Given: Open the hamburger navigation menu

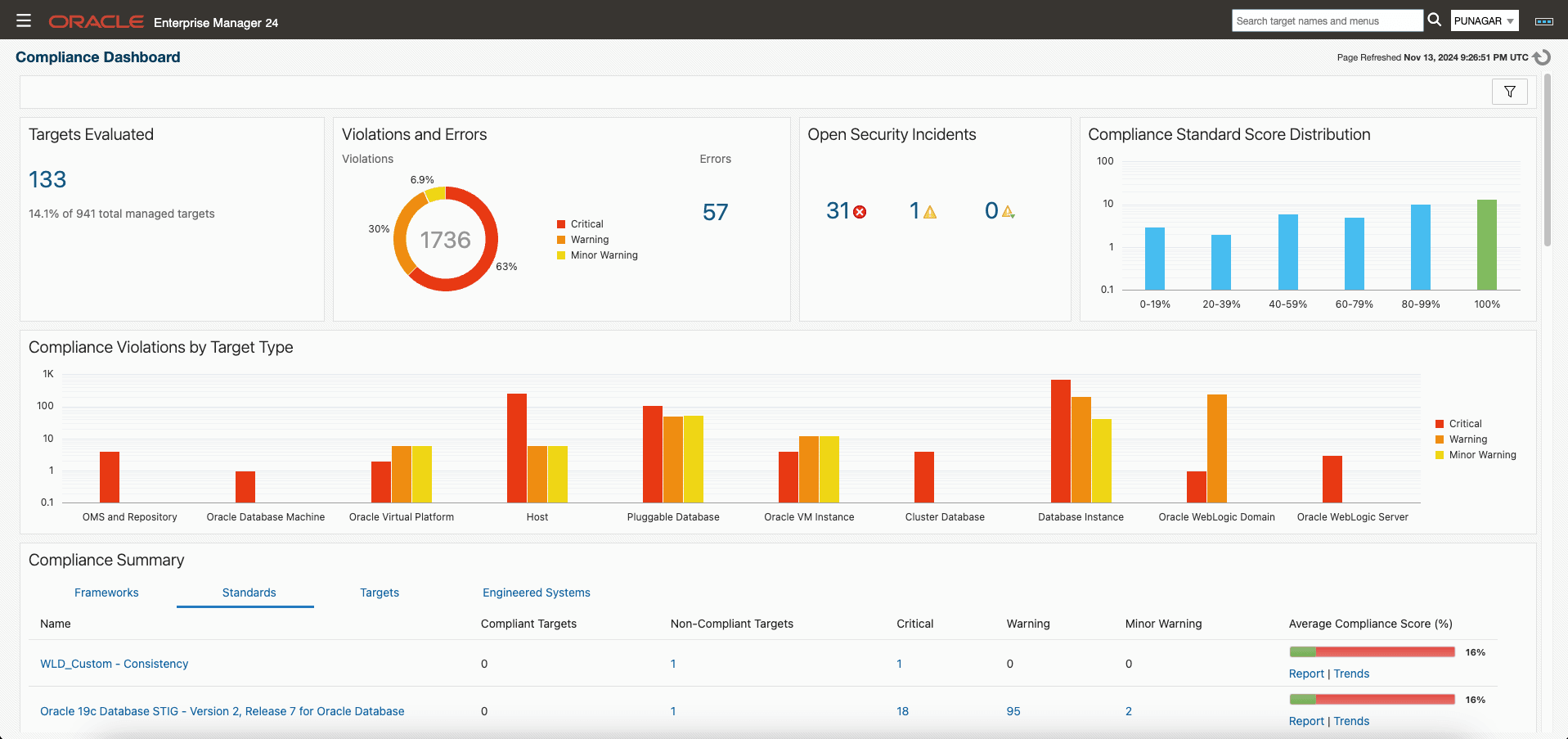Looking at the screenshot, I should pos(24,20).
